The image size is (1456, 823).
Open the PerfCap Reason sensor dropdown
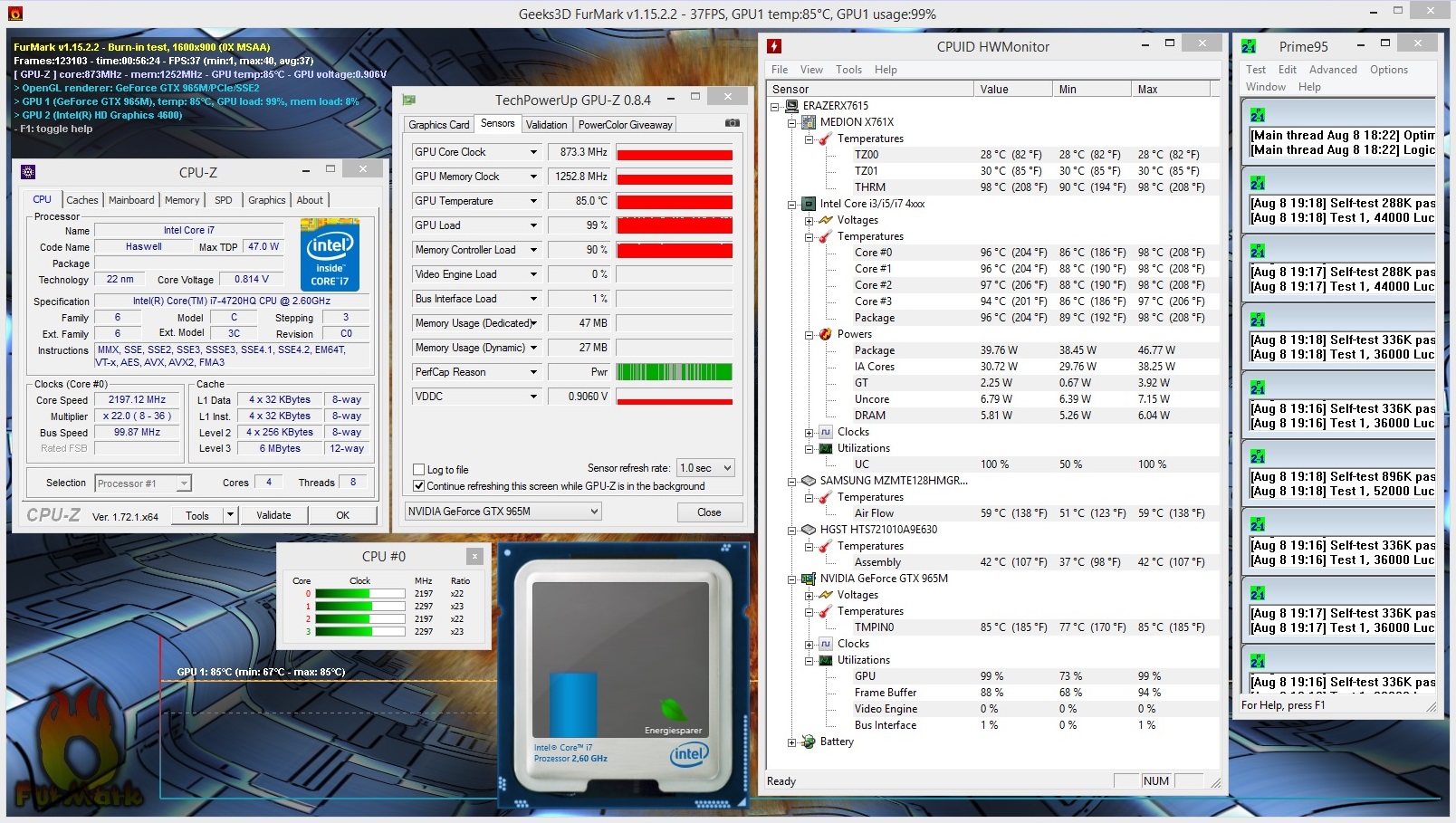(533, 372)
